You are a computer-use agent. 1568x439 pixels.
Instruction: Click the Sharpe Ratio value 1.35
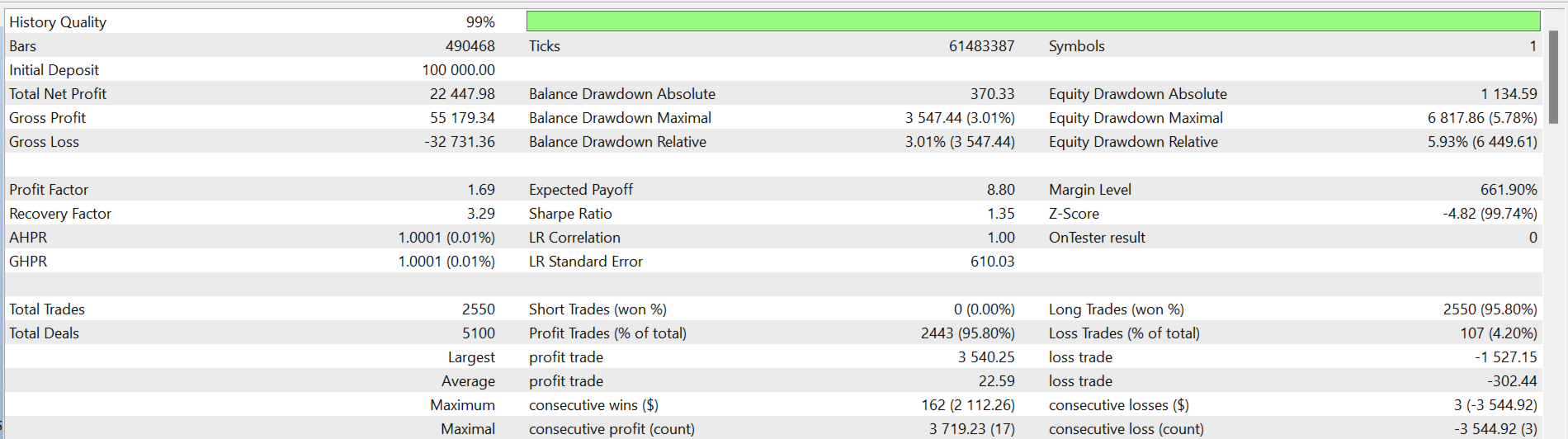[1001, 214]
